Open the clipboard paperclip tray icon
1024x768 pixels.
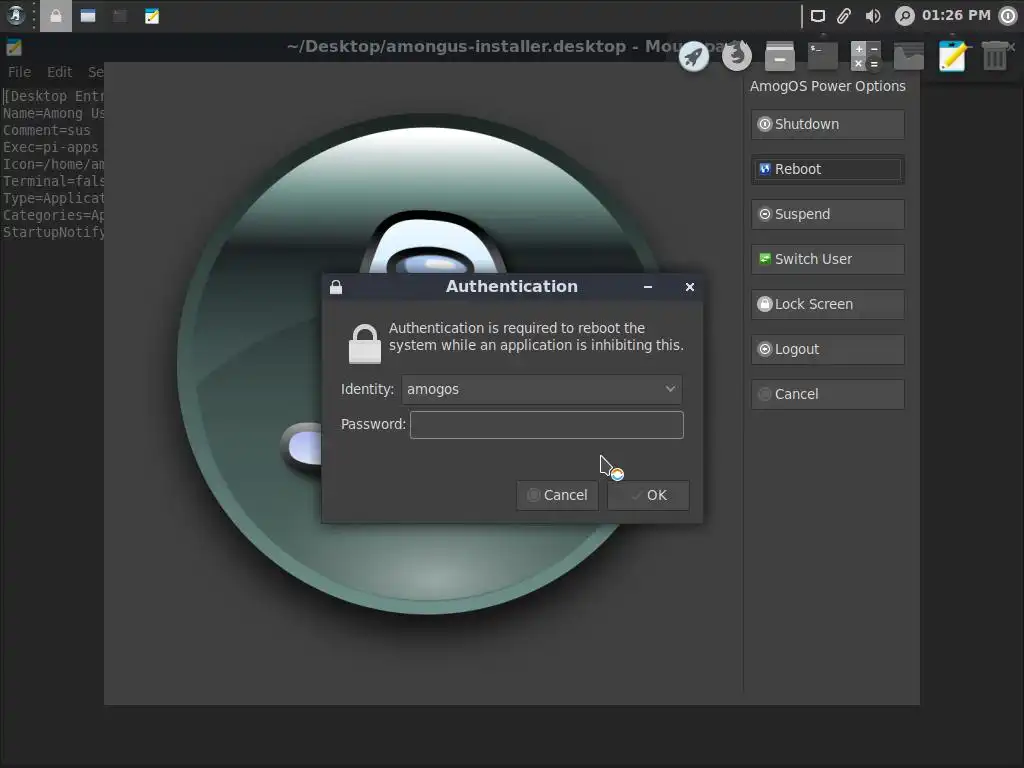click(x=844, y=16)
